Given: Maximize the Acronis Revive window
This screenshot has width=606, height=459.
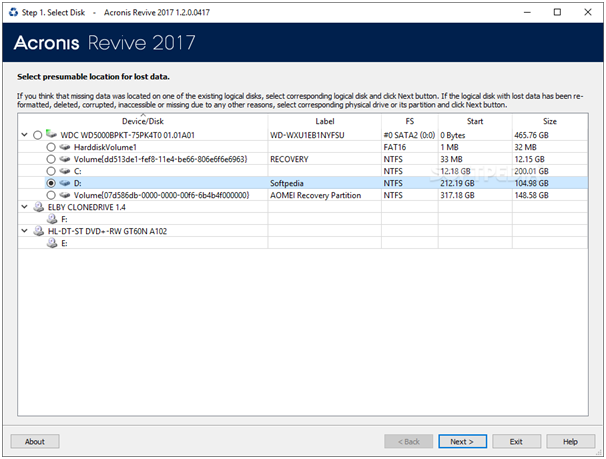Looking at the screenshot, I should 557,12.
